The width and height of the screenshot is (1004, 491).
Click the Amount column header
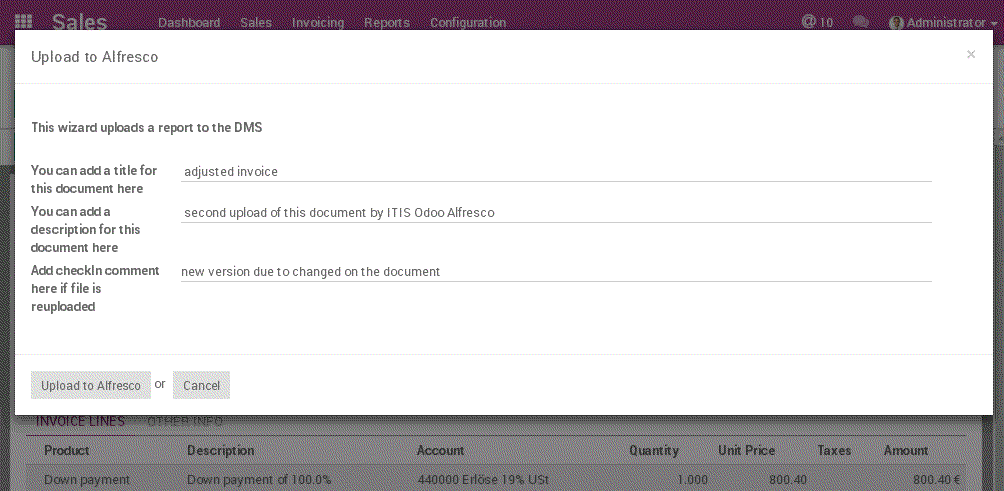pyautogui.click(x=905, y=451)
